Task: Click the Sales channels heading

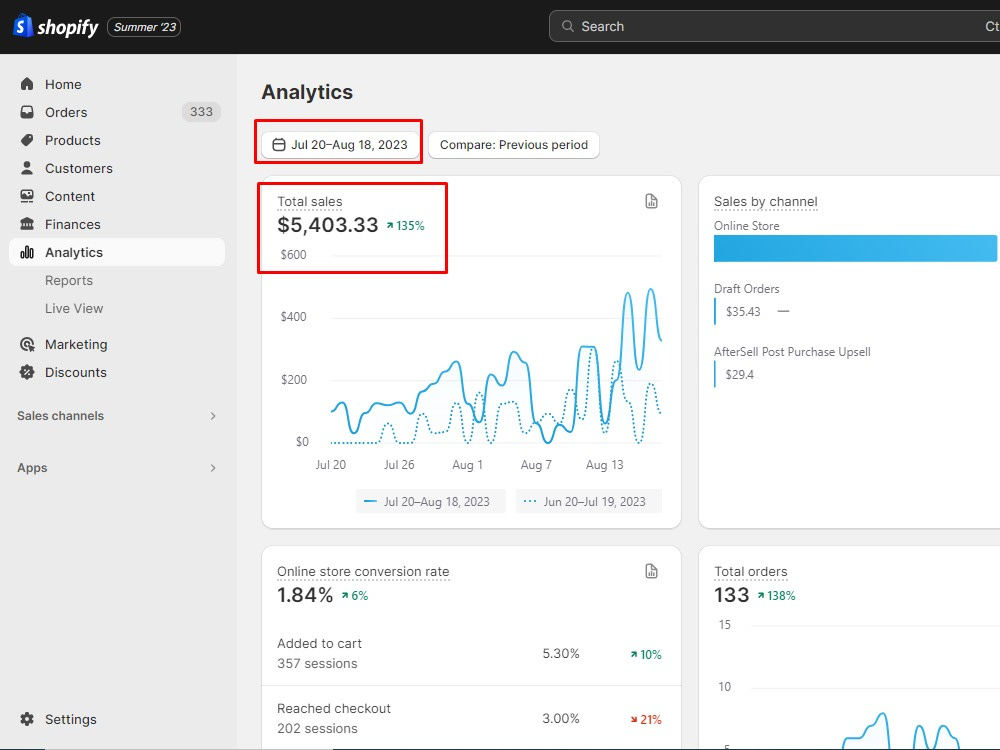Action: pos(61,416)
